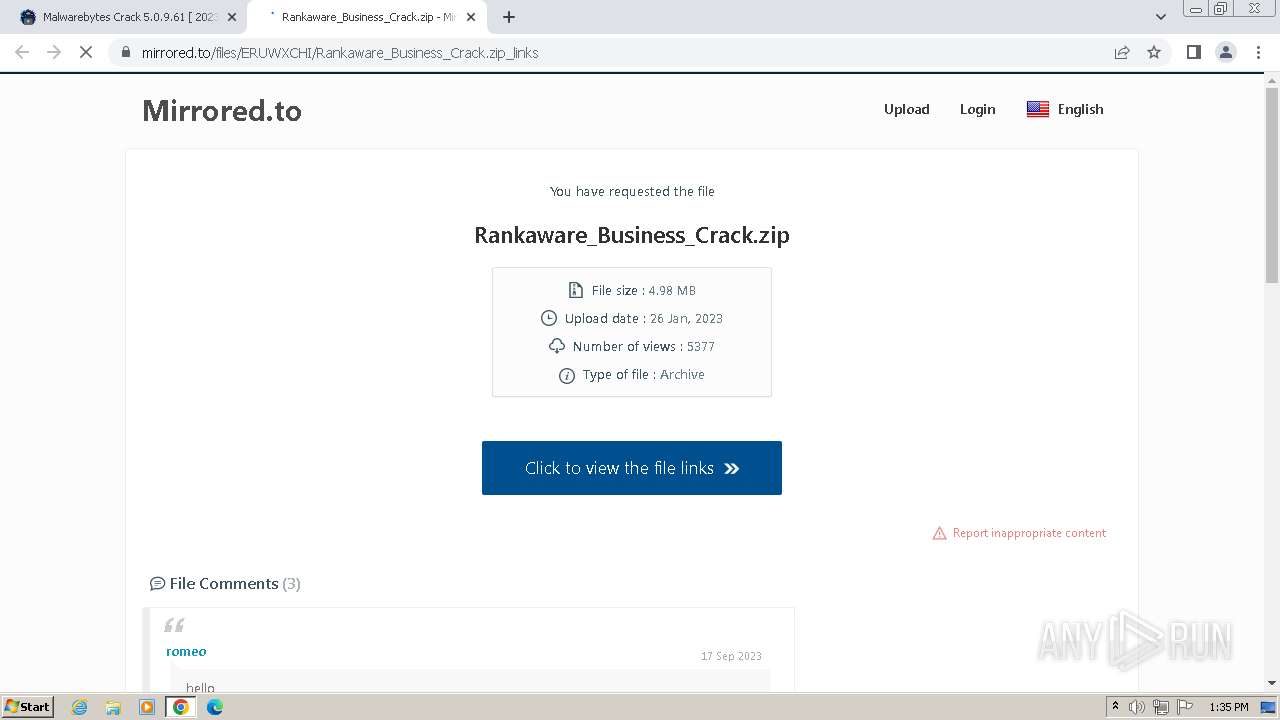This screenshot has height=720, width=1280.
Task: Open the Mirrored.to home logo
Action: point(222,110)
